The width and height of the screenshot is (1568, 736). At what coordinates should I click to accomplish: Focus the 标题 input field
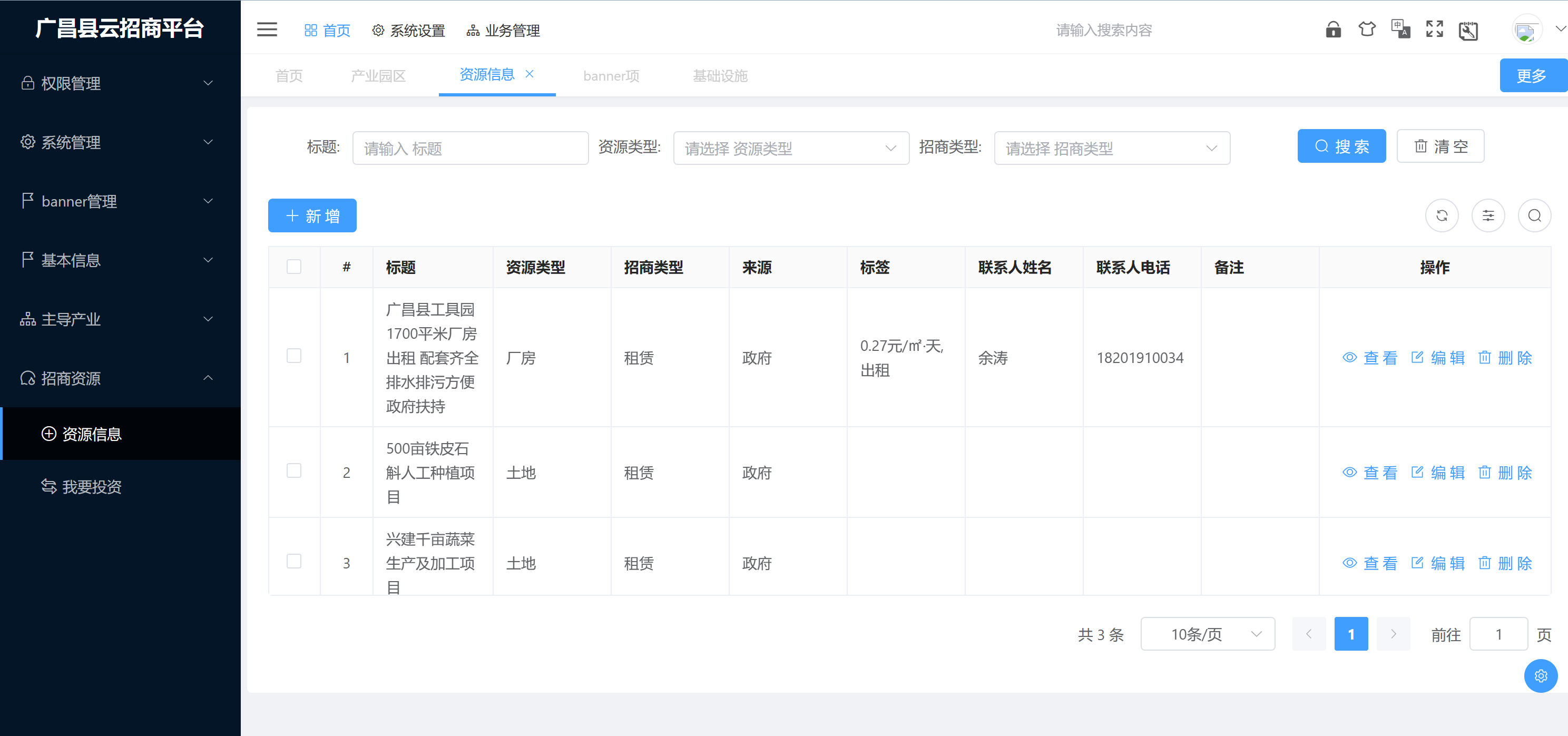tap(471, 148)
